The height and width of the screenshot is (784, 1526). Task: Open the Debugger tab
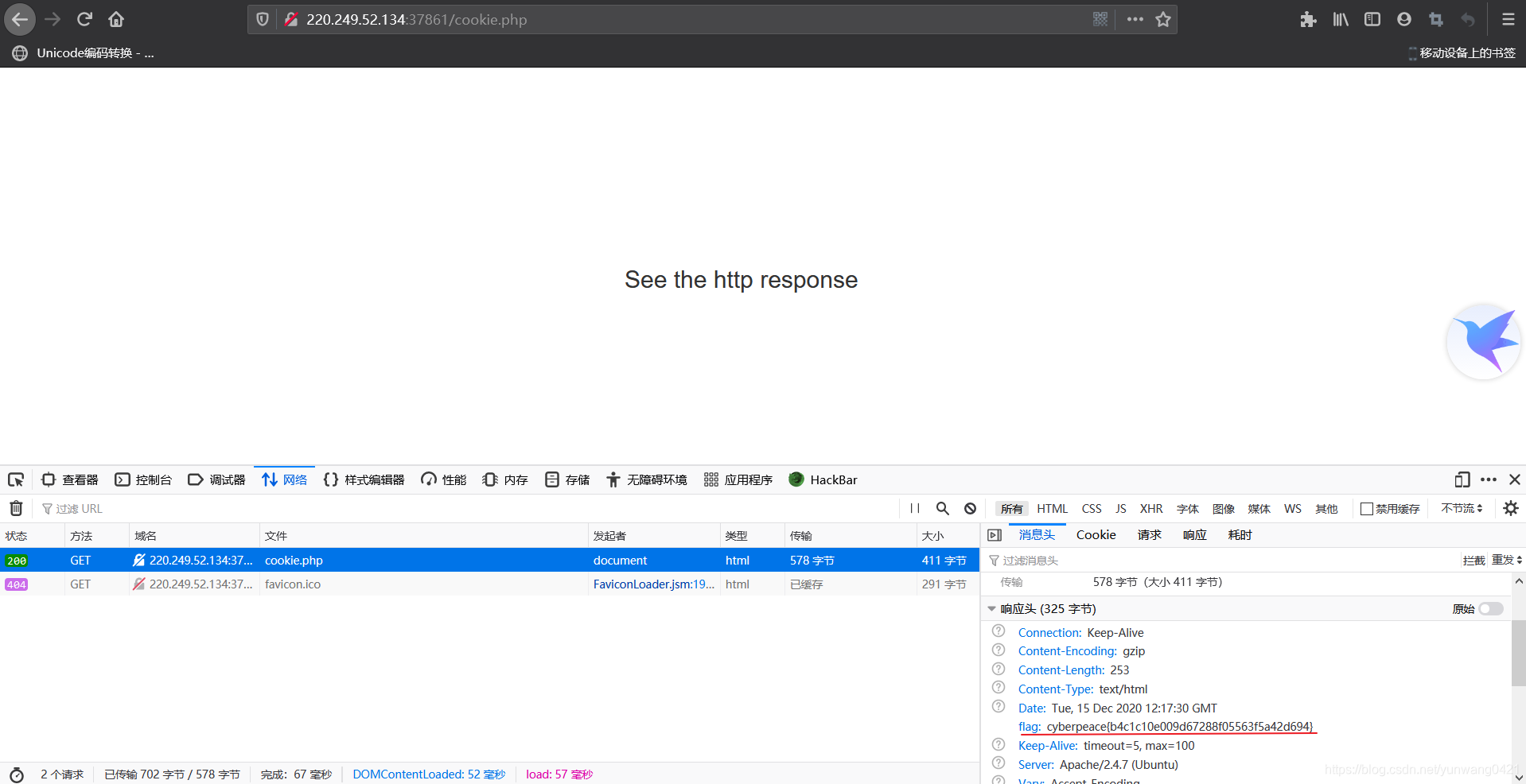[216, 479]
